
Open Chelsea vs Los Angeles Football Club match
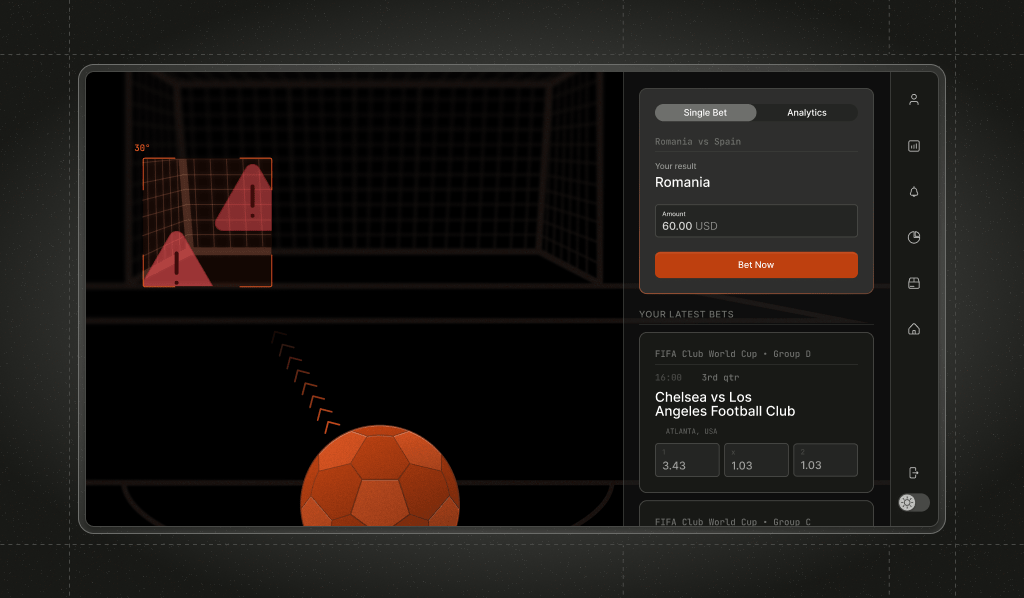pos(725,404)
